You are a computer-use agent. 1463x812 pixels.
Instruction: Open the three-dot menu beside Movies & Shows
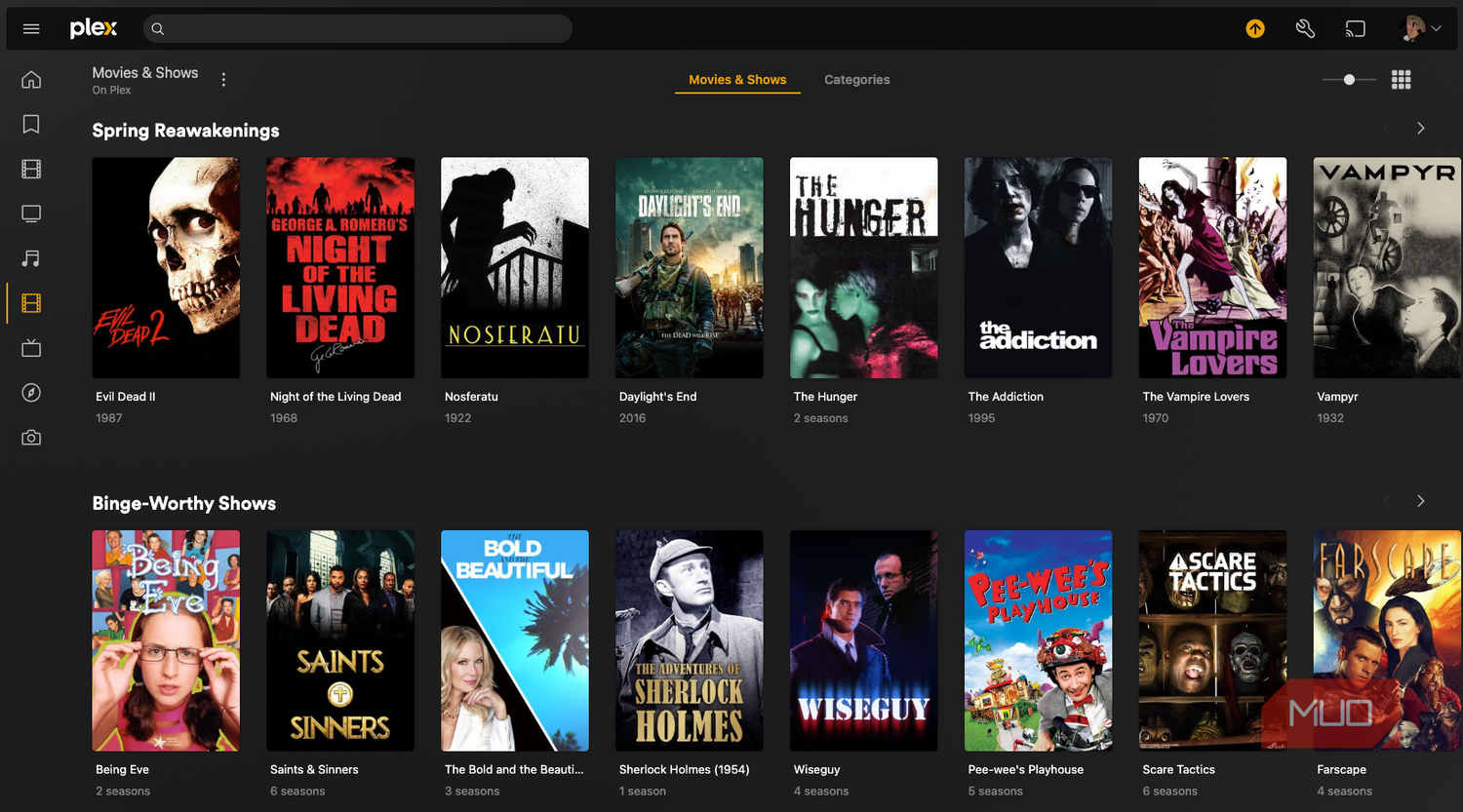pos(223,80)
